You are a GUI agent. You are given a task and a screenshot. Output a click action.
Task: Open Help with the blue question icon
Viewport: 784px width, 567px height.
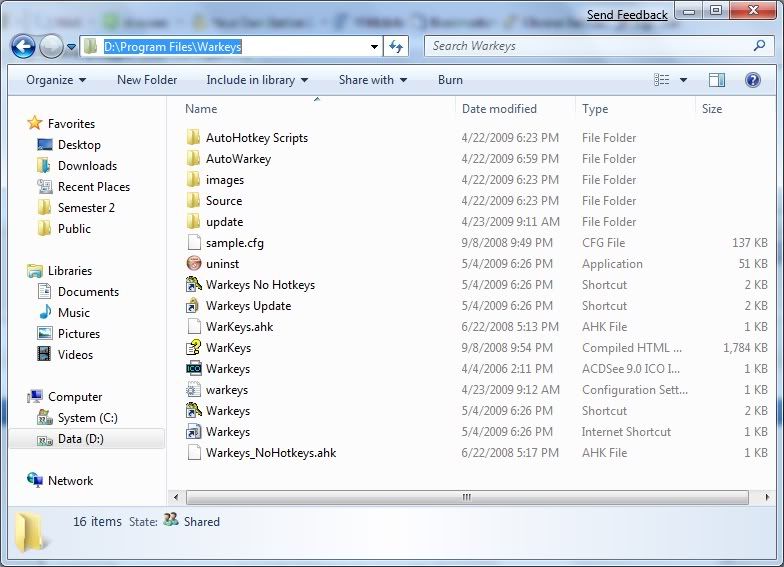point(752,80)
